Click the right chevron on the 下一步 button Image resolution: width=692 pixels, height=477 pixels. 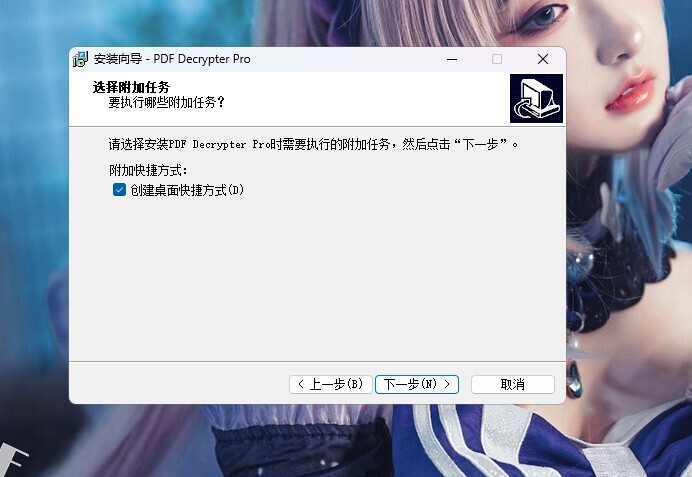(447, 384)
